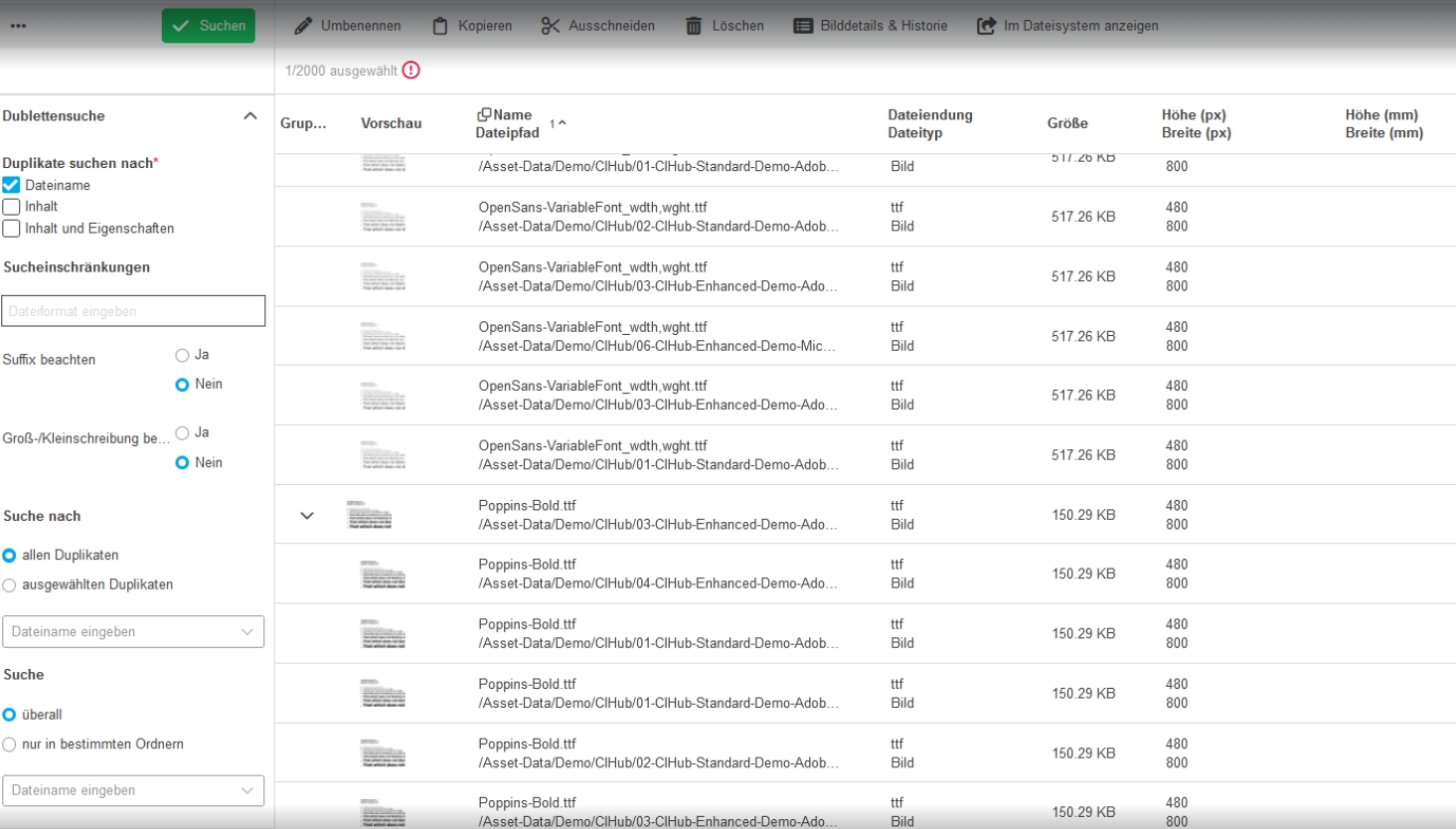Click the Im Dateisystem anzeigen icon

click(986, 26)
